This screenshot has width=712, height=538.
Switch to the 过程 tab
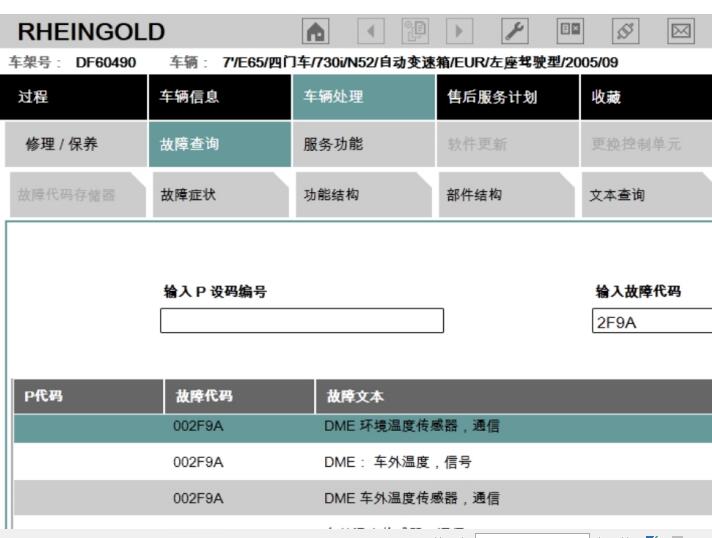[x=74, y=97]
